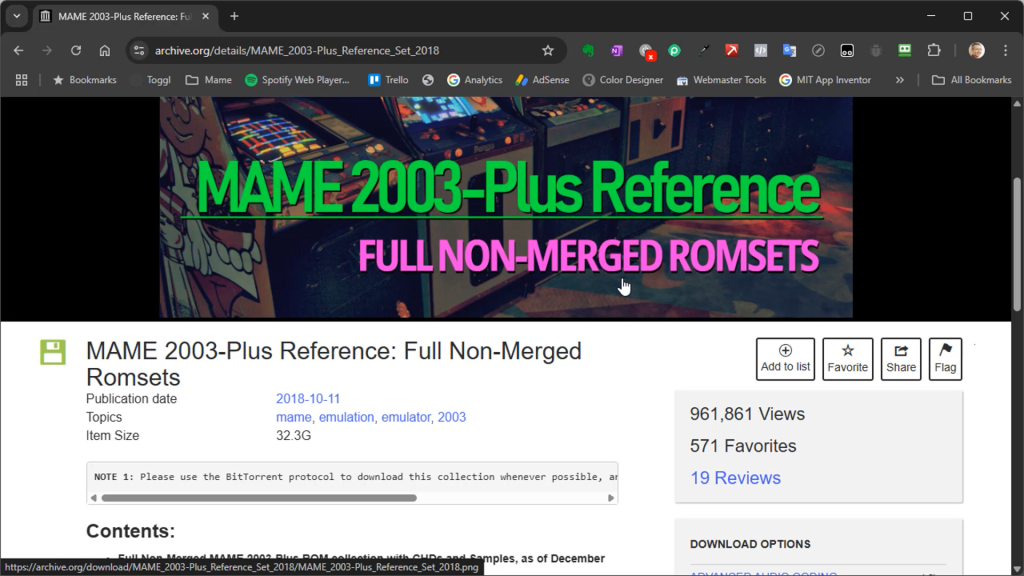Open the gray circular slash extension
Image resolution: width=1024 pixels, height=576 pixels.
tap(818, 50)
